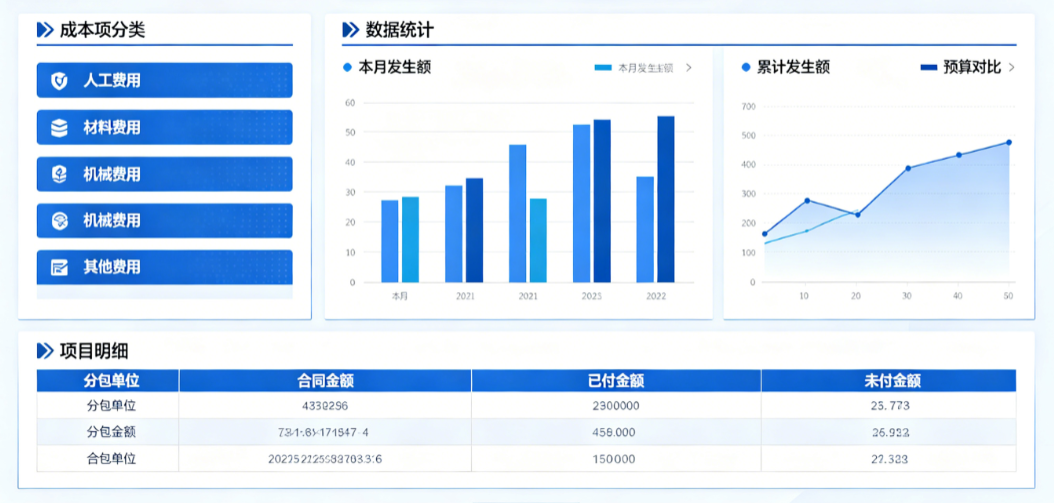
Task: Sort by the 未付金额 column header
Action: coord(892,381)
